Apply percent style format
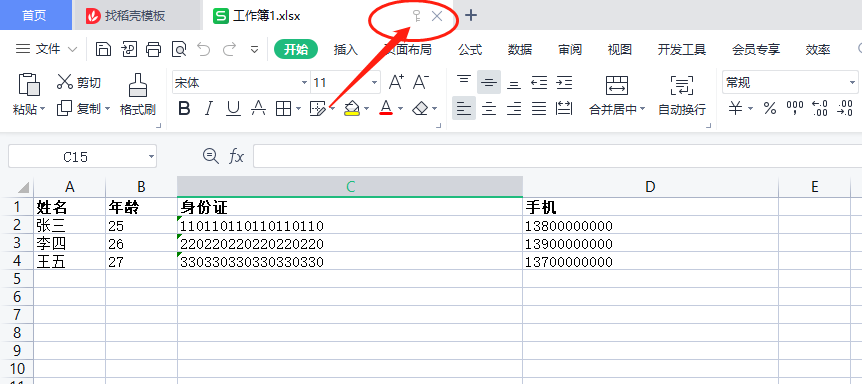The width and height of the screenshot is (862, 384). tap(770, 108)
